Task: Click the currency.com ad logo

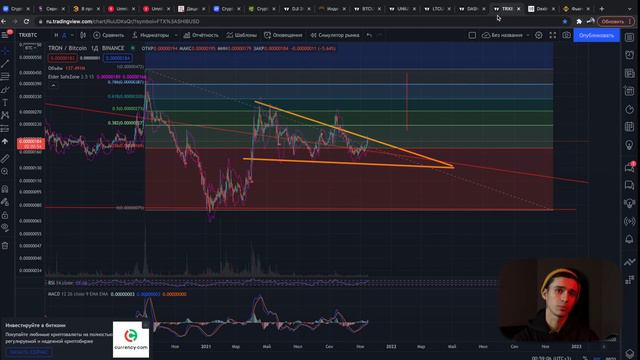Action: (x=131, y=340)
